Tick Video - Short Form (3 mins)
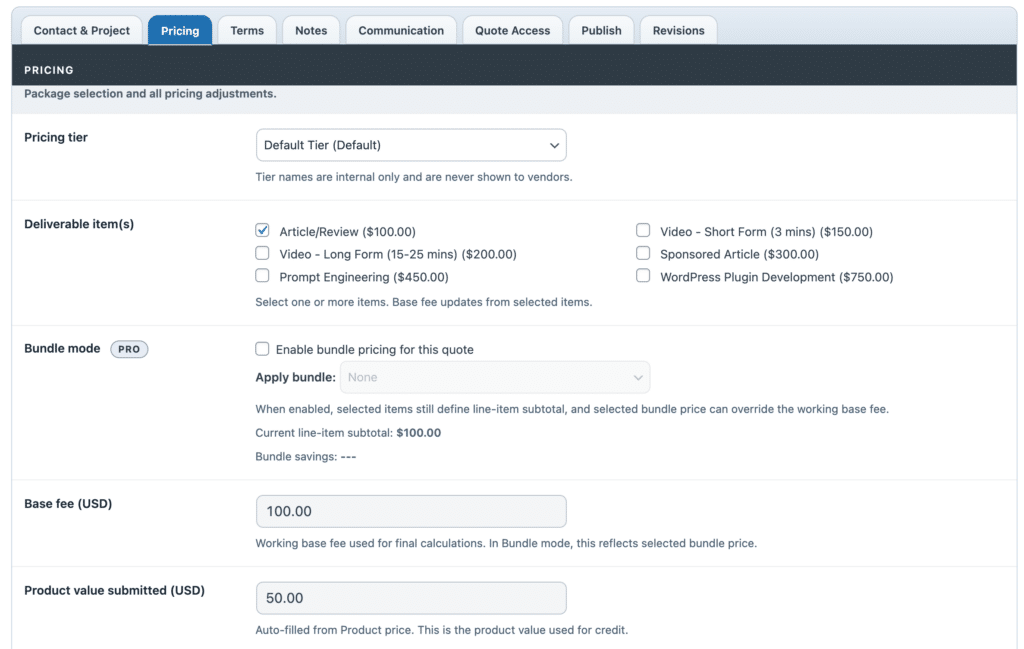 pos(643,231)
